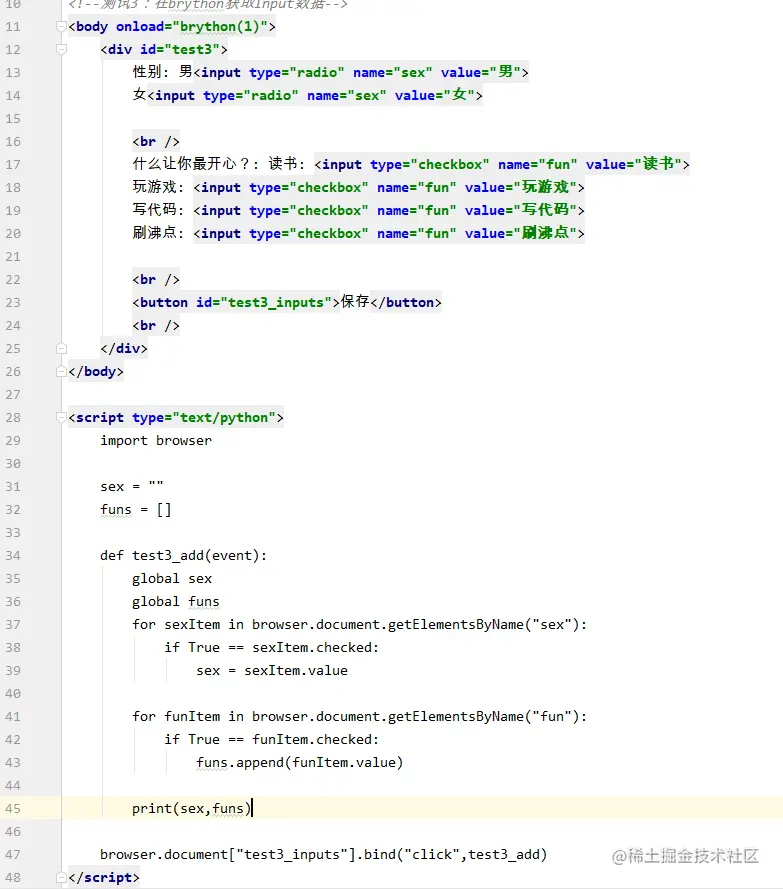This screenshot has height=889, width=783.
Task: Click the br tag on line 22
Action: click(156, 280)
